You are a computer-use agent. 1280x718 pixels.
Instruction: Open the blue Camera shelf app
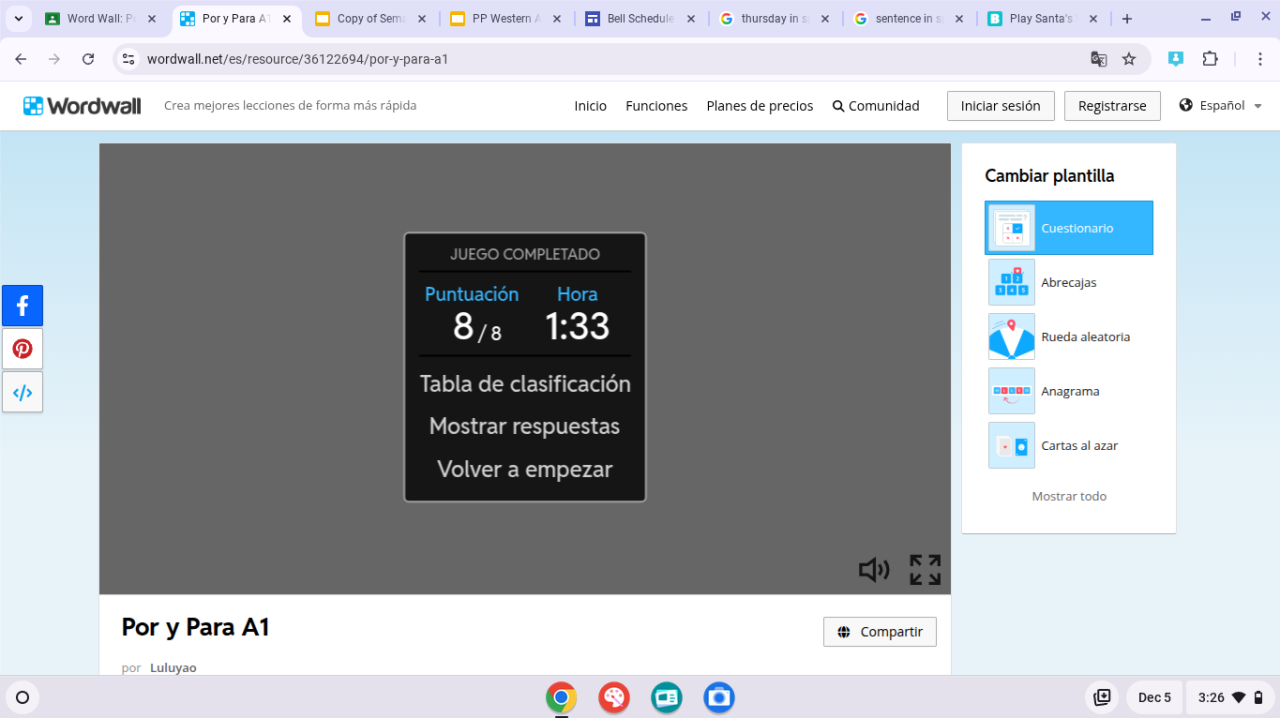pos(719,697)
